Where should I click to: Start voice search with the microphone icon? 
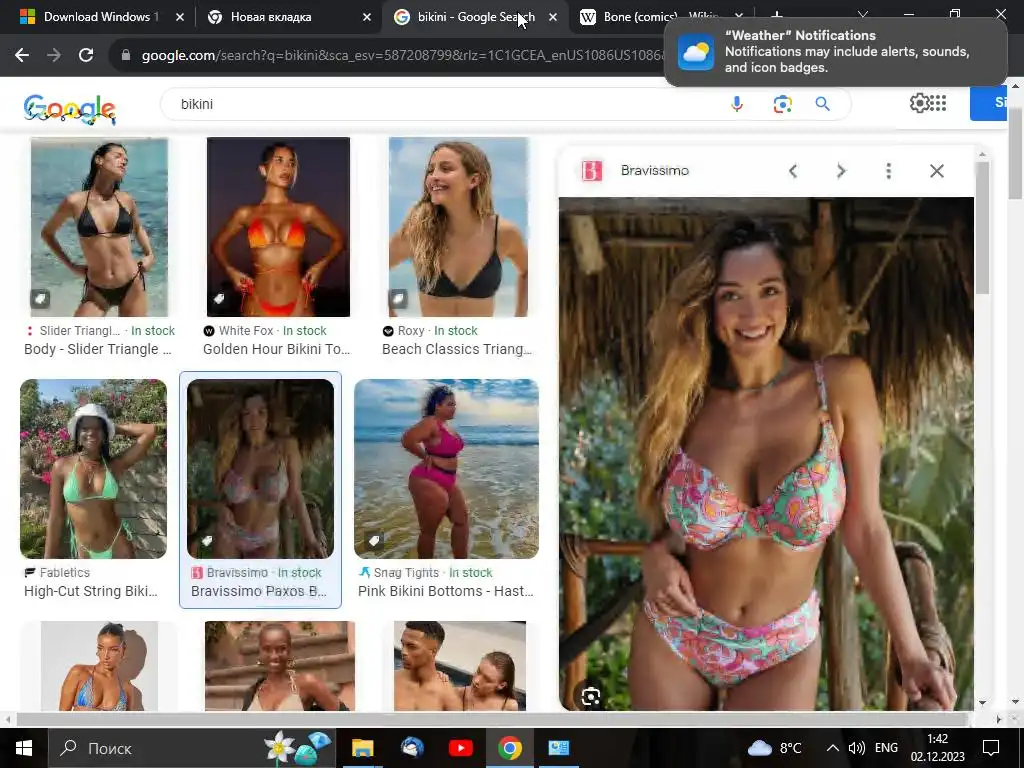[x=737, y=104]
